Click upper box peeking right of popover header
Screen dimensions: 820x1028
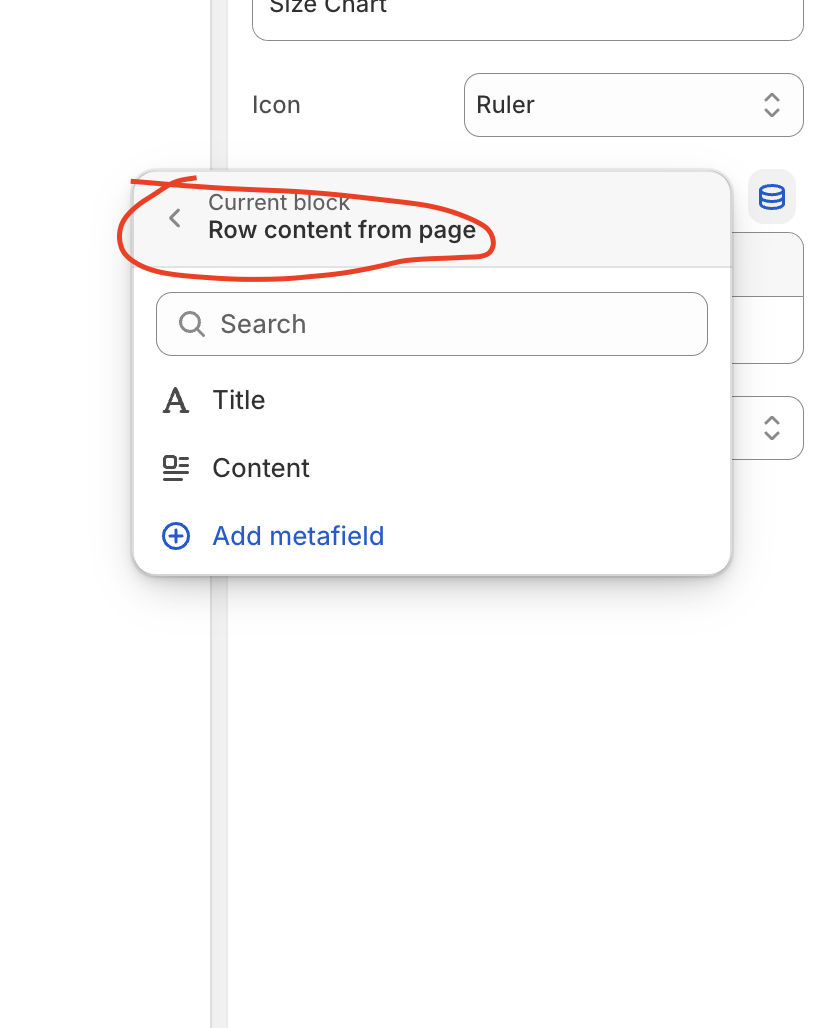coord(768,264)
